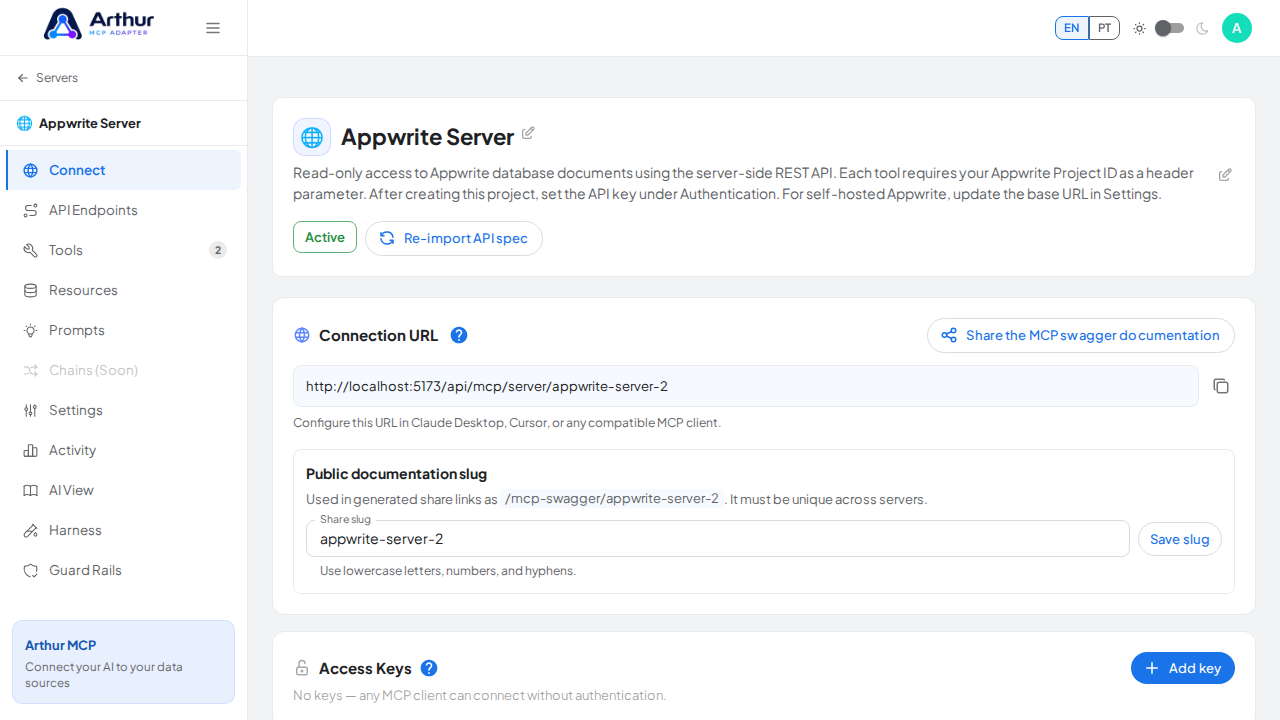Click the sun light-mode icon

1139,28
